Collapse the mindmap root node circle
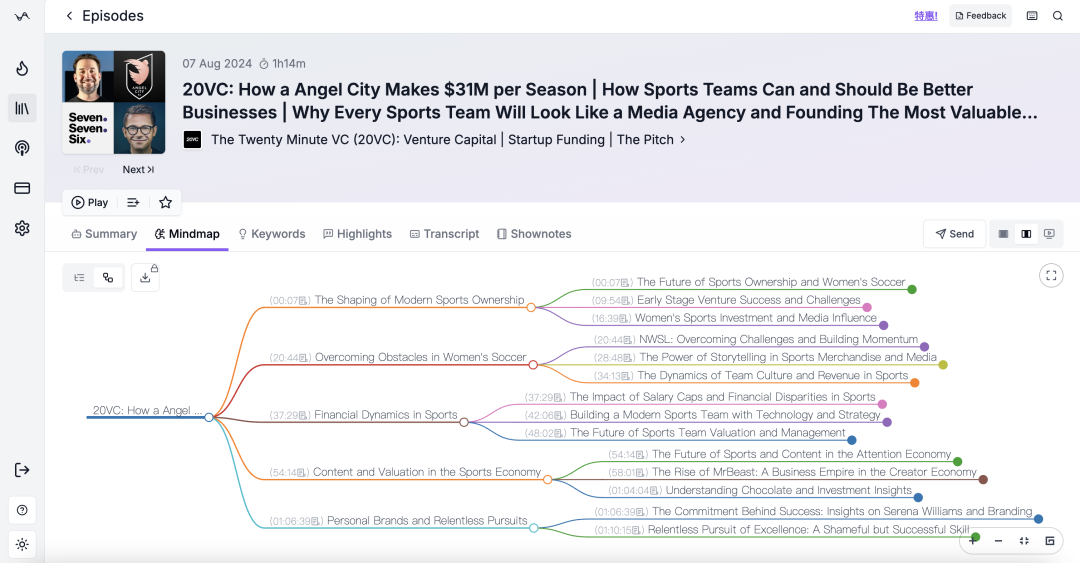This screenshot has width=1080, height=563. pyautogui.click(x=209, y=417)
